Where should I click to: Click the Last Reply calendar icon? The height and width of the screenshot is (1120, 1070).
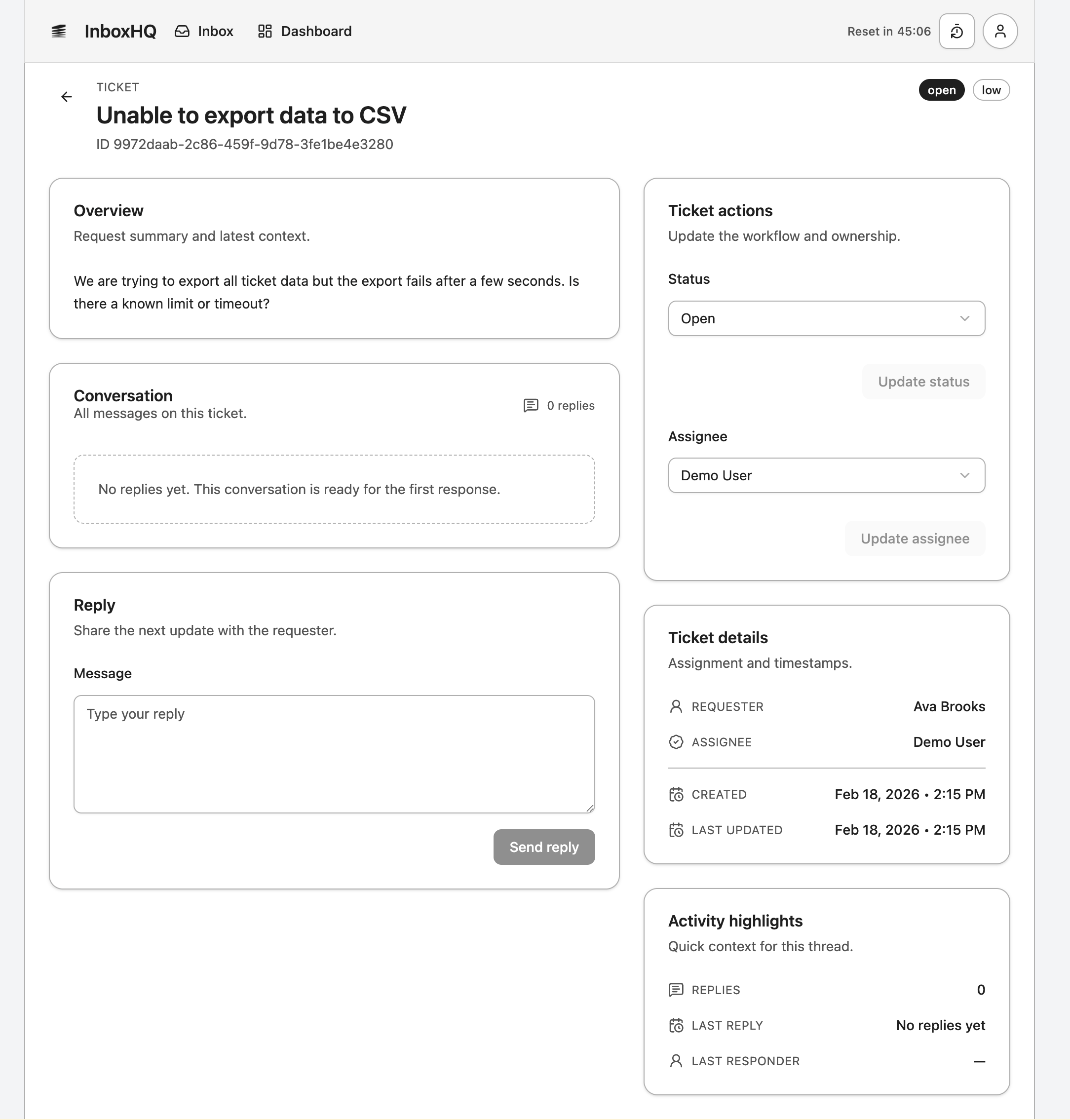(x=676, y=1026)
